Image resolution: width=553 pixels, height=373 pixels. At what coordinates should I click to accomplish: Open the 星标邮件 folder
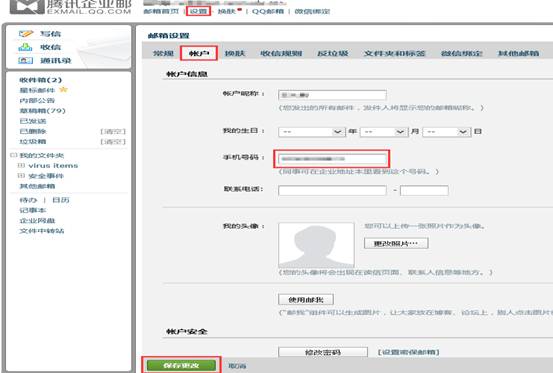coord(37,90)
